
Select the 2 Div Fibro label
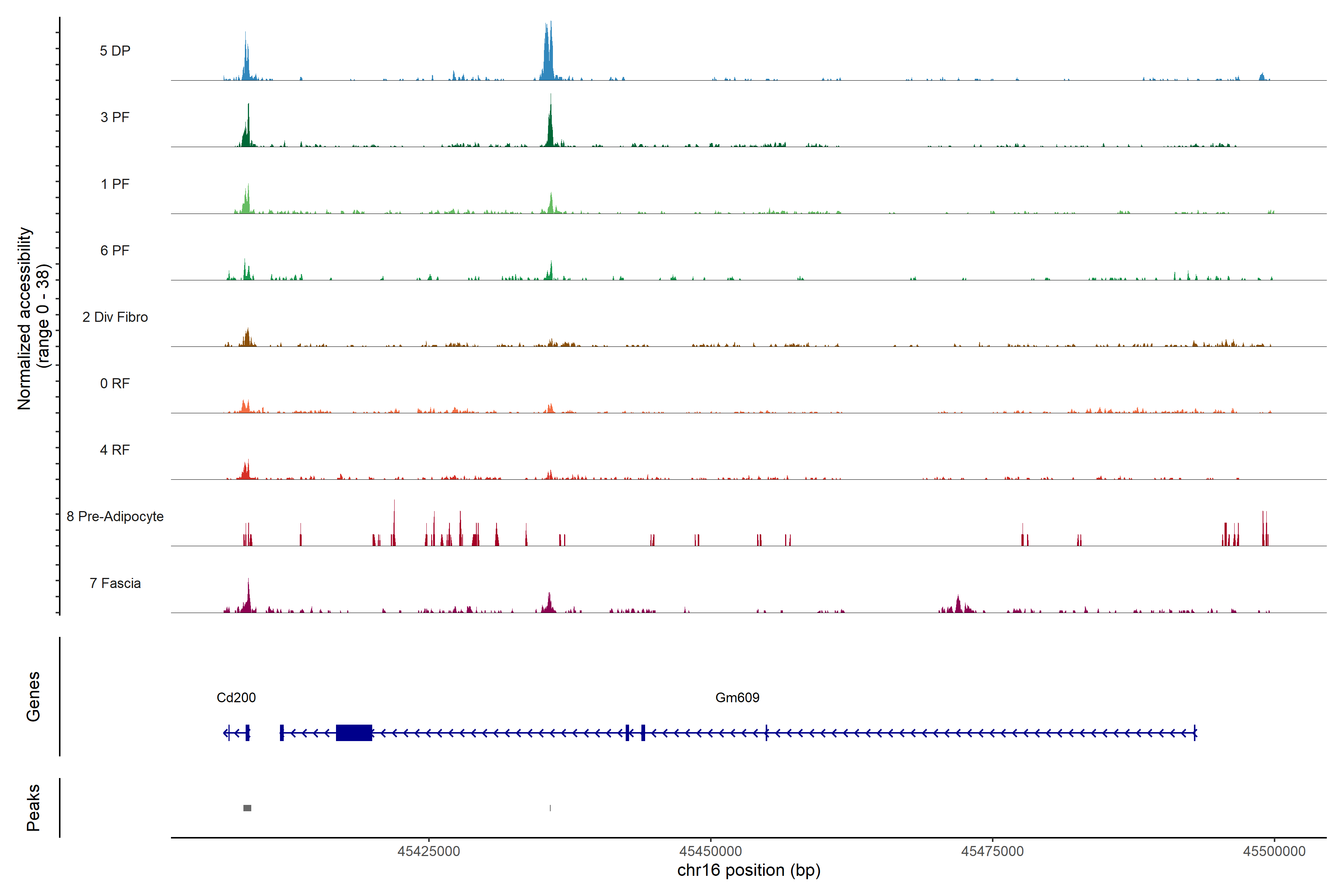point(115,317)
